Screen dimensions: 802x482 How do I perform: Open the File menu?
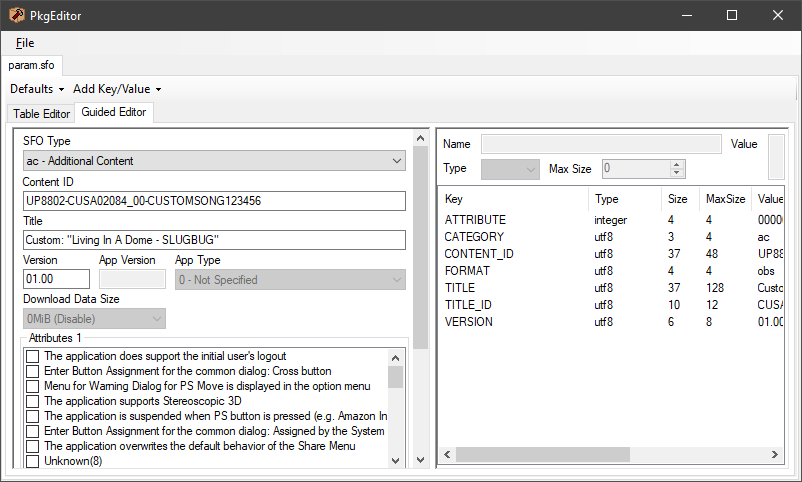pyautogui.click(x=25, y=43)
